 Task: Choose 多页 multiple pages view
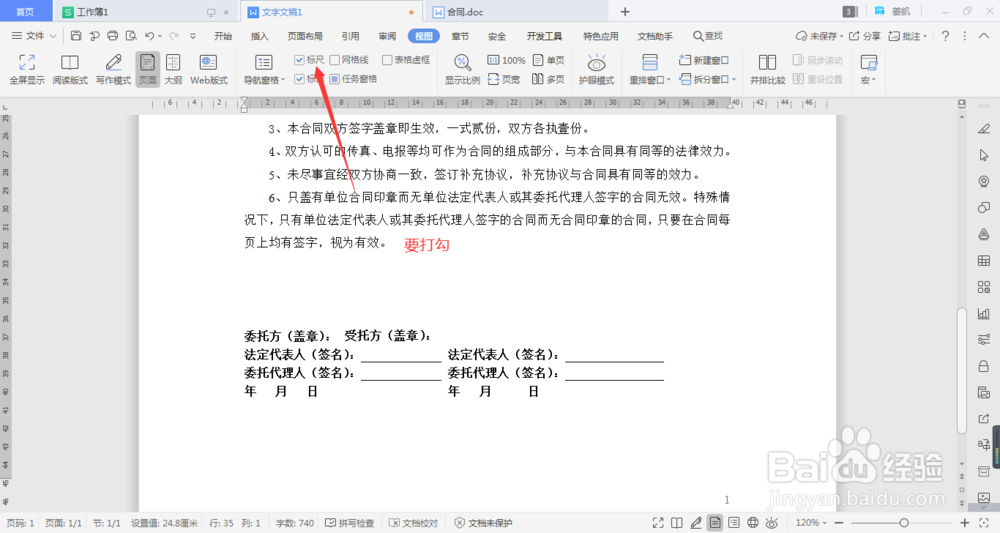click(548, 79)
